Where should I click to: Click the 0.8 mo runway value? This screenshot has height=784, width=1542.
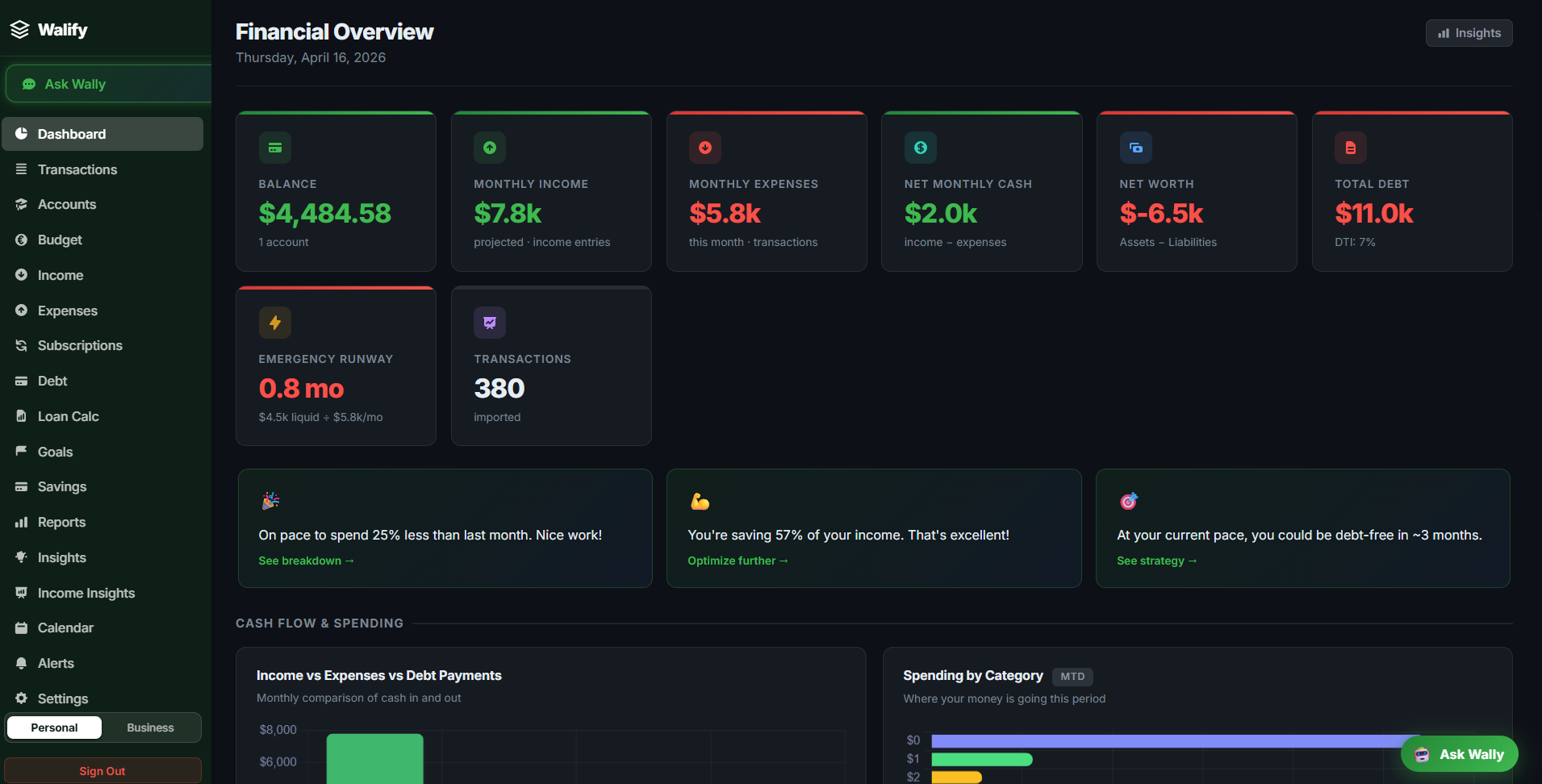301,388
